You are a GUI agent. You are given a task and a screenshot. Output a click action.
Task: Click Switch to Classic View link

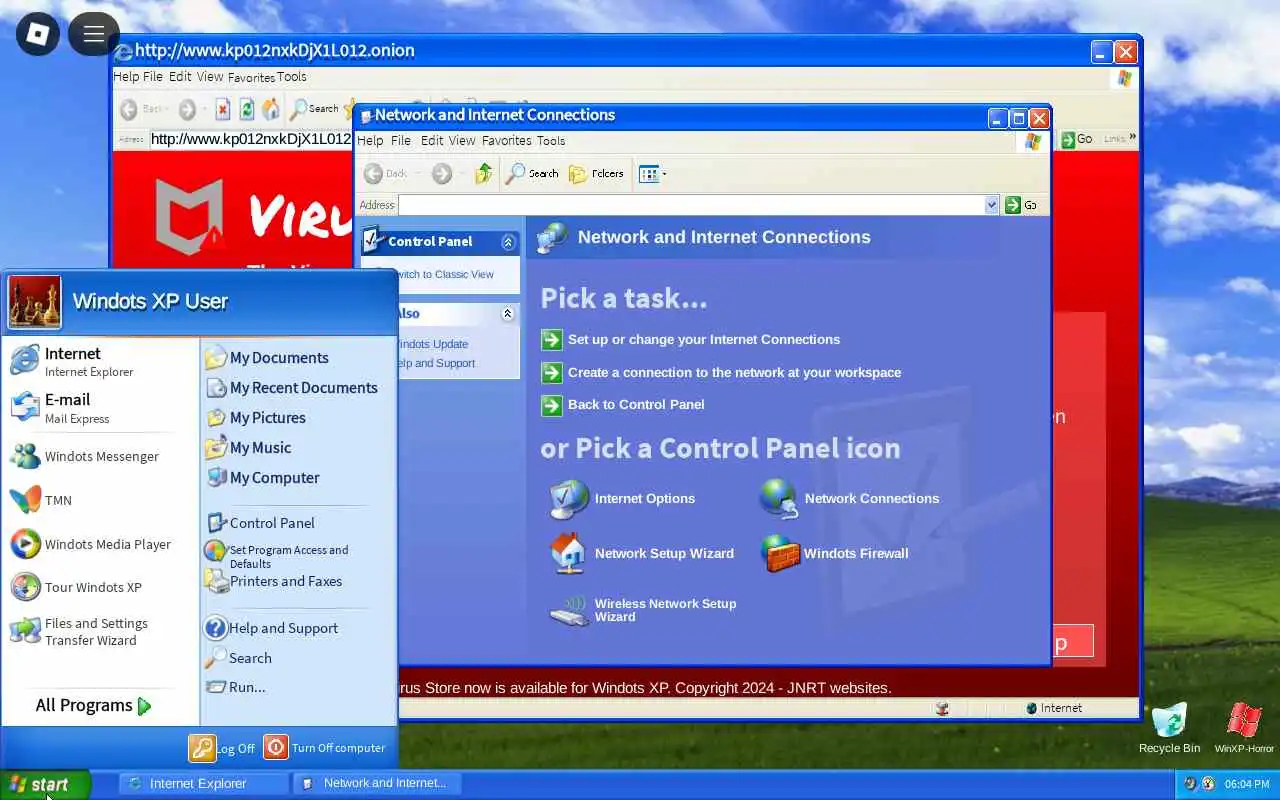(x=443, y=274)
